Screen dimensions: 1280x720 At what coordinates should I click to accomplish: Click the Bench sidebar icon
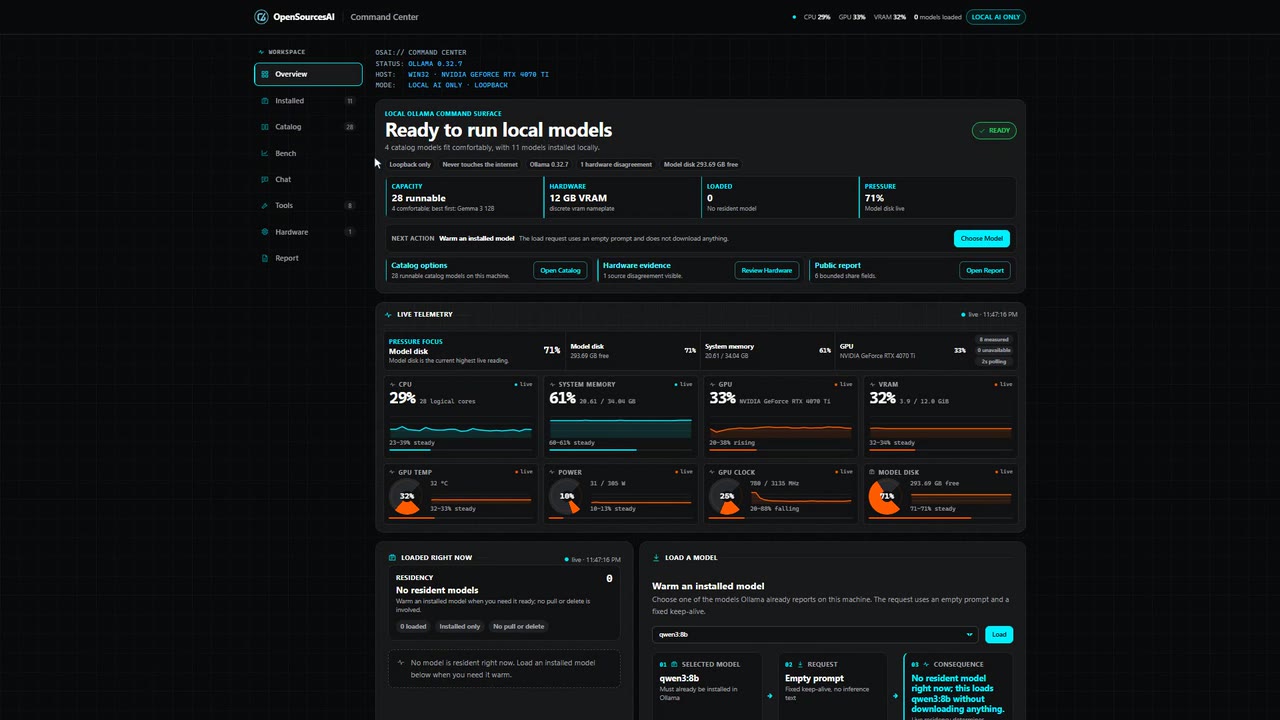tap(265, 153)
